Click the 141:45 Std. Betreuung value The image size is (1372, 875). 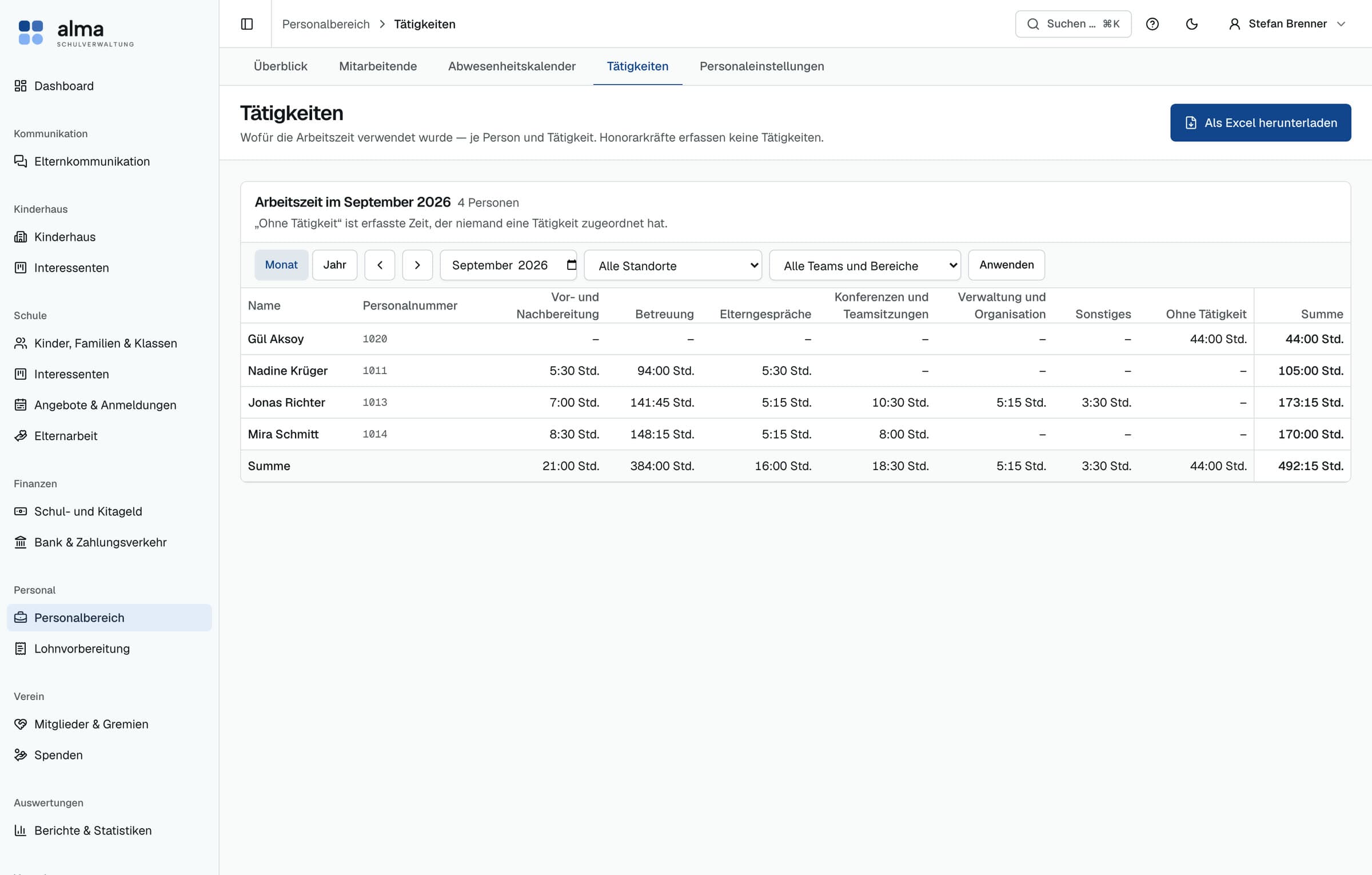point(662,403)
